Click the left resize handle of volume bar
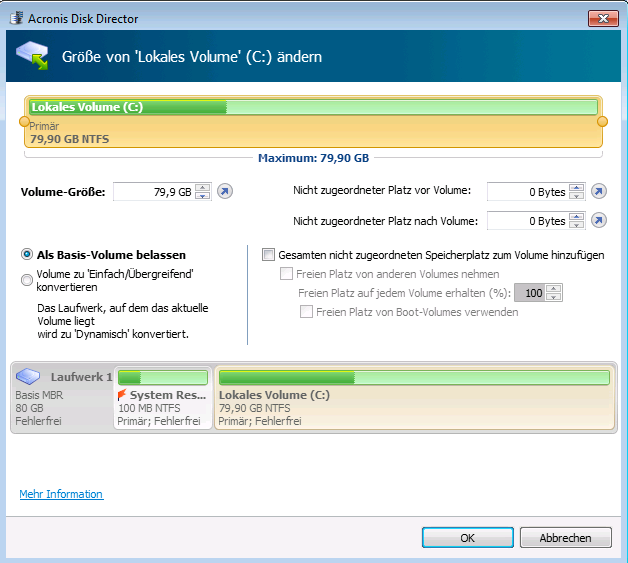This screenshot has height=563, width=628. click(x=24, y=121)
